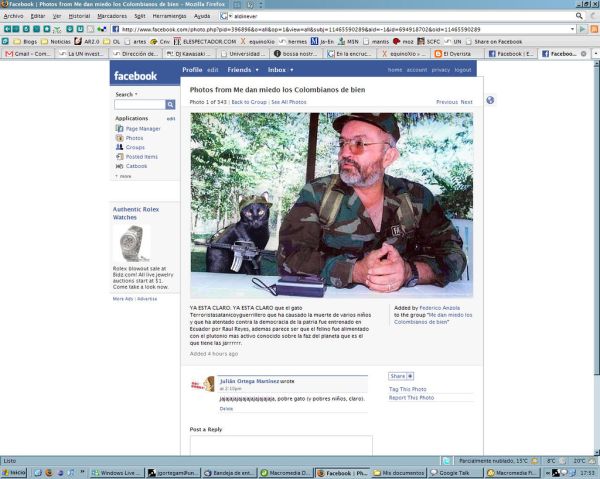Click the Back to Group link
This screenshot has width=600, height=479.
click(x=249, y=102)
